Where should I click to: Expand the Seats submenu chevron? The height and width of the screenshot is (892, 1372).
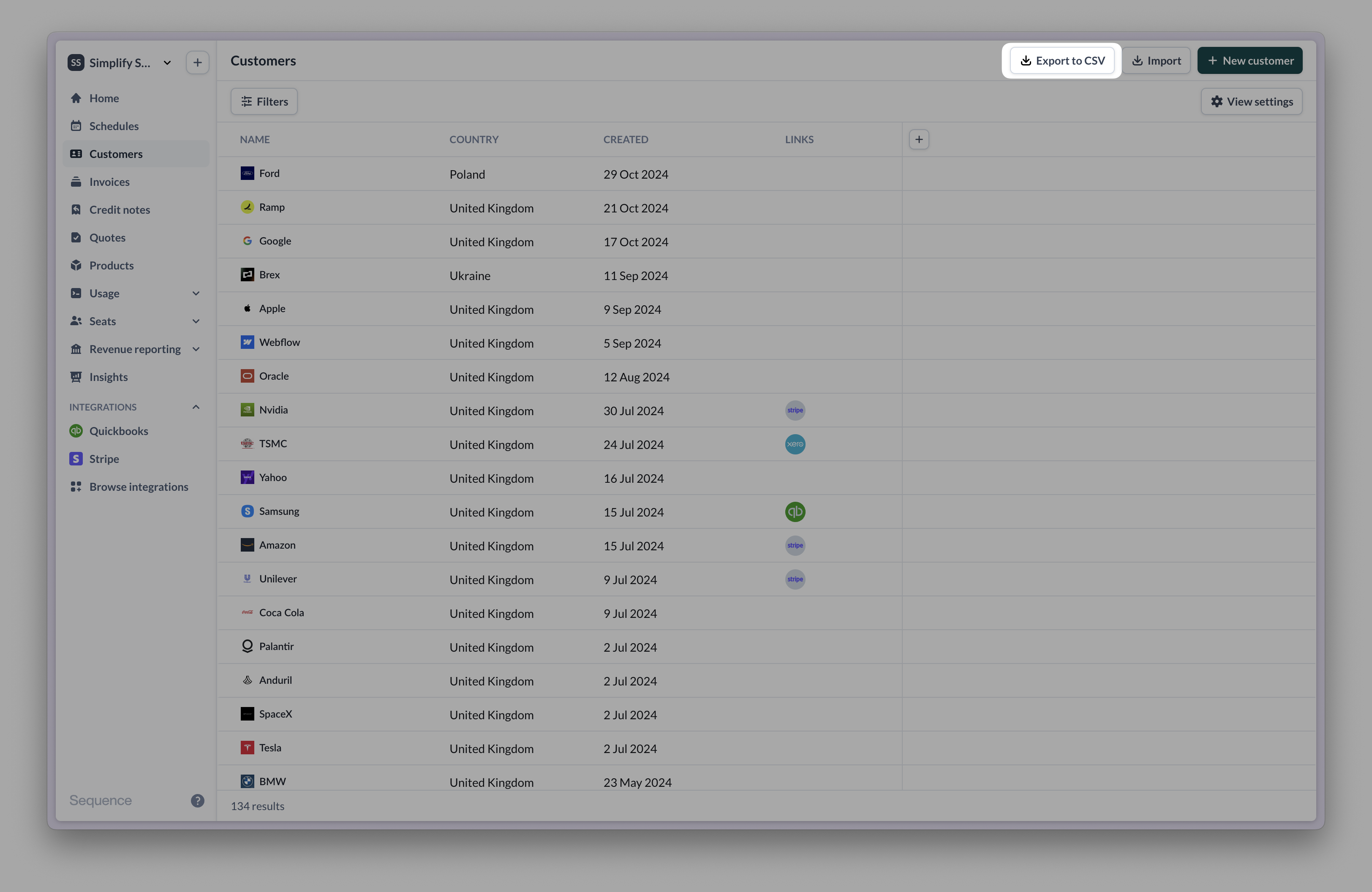tap(196, 321)
